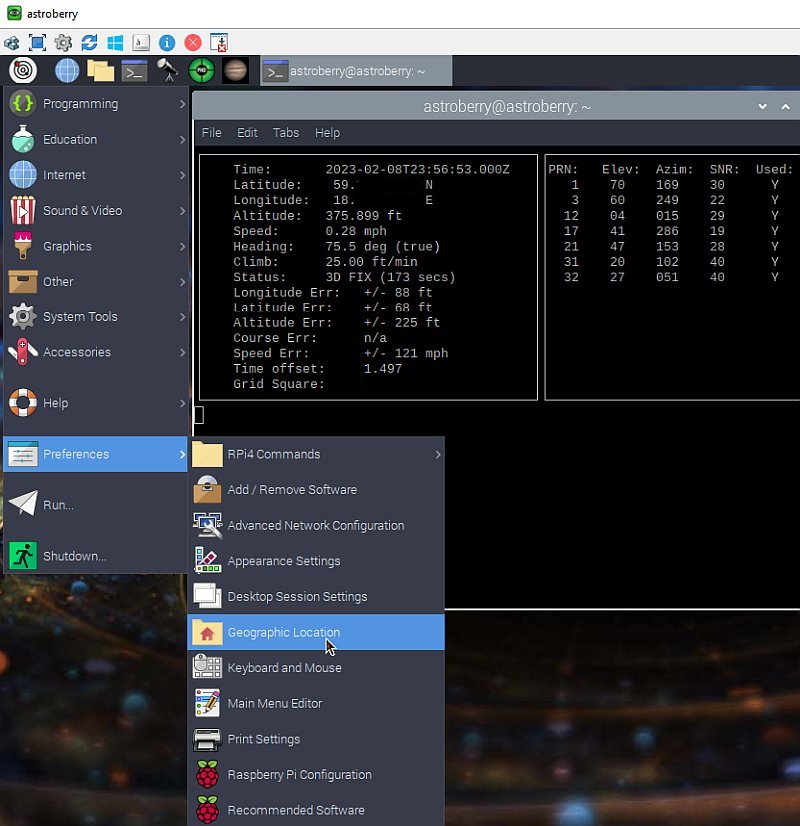Open Desktop Session Settings

coord(316,596)
